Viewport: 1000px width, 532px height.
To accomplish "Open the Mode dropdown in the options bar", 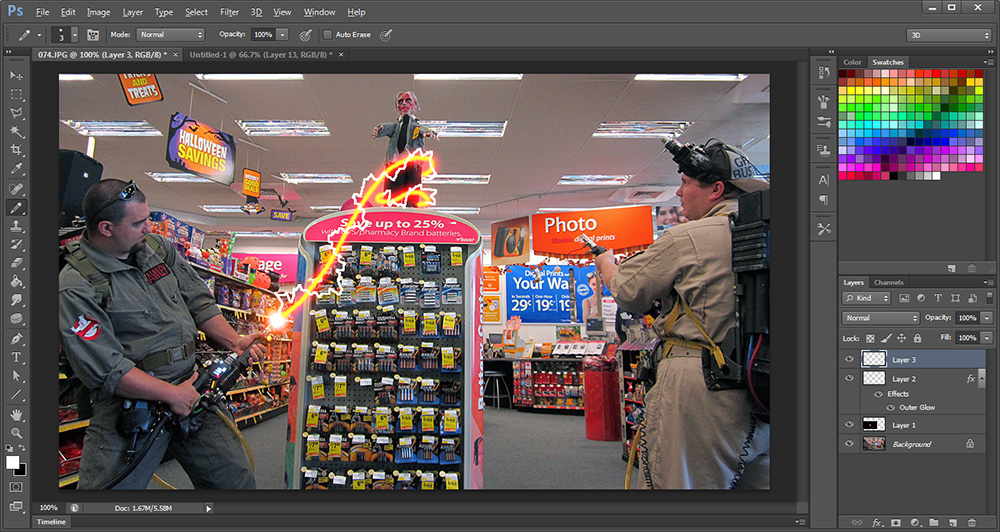I will tap(170, 34).
